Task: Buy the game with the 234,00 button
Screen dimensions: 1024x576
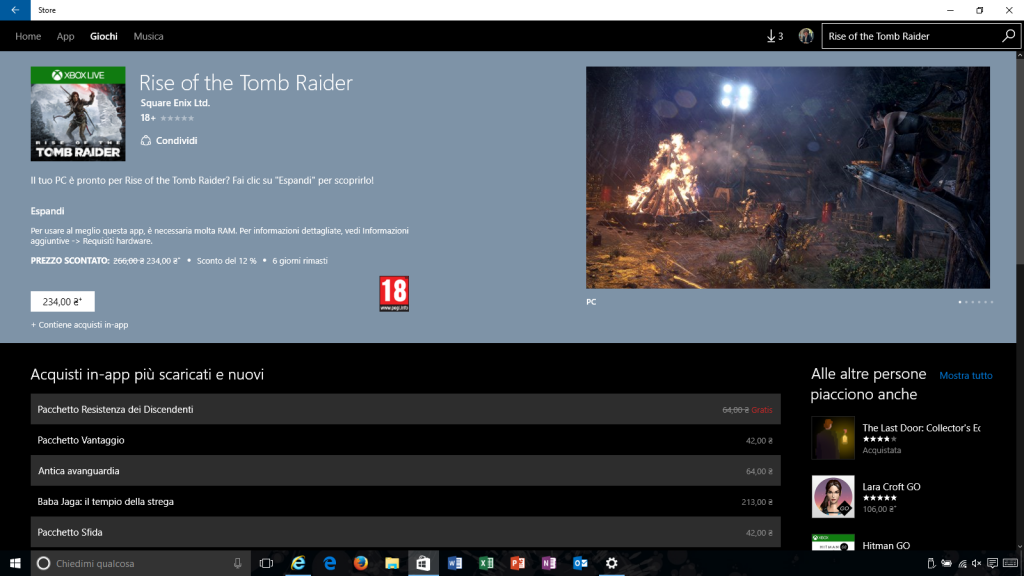Action: (63, 301)
